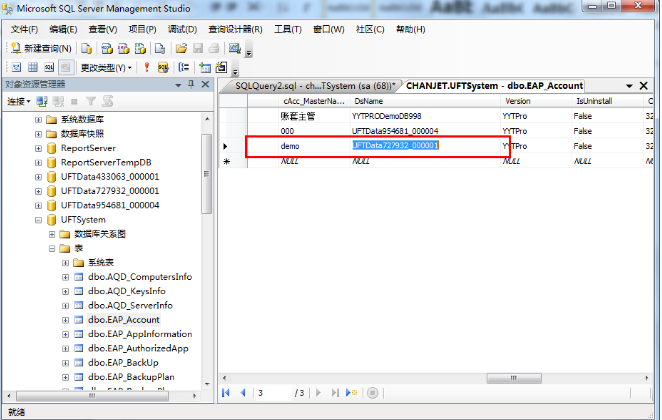Click the save disk icon
This screenshot has width=662, height=420.
click(x=198, y=49)
